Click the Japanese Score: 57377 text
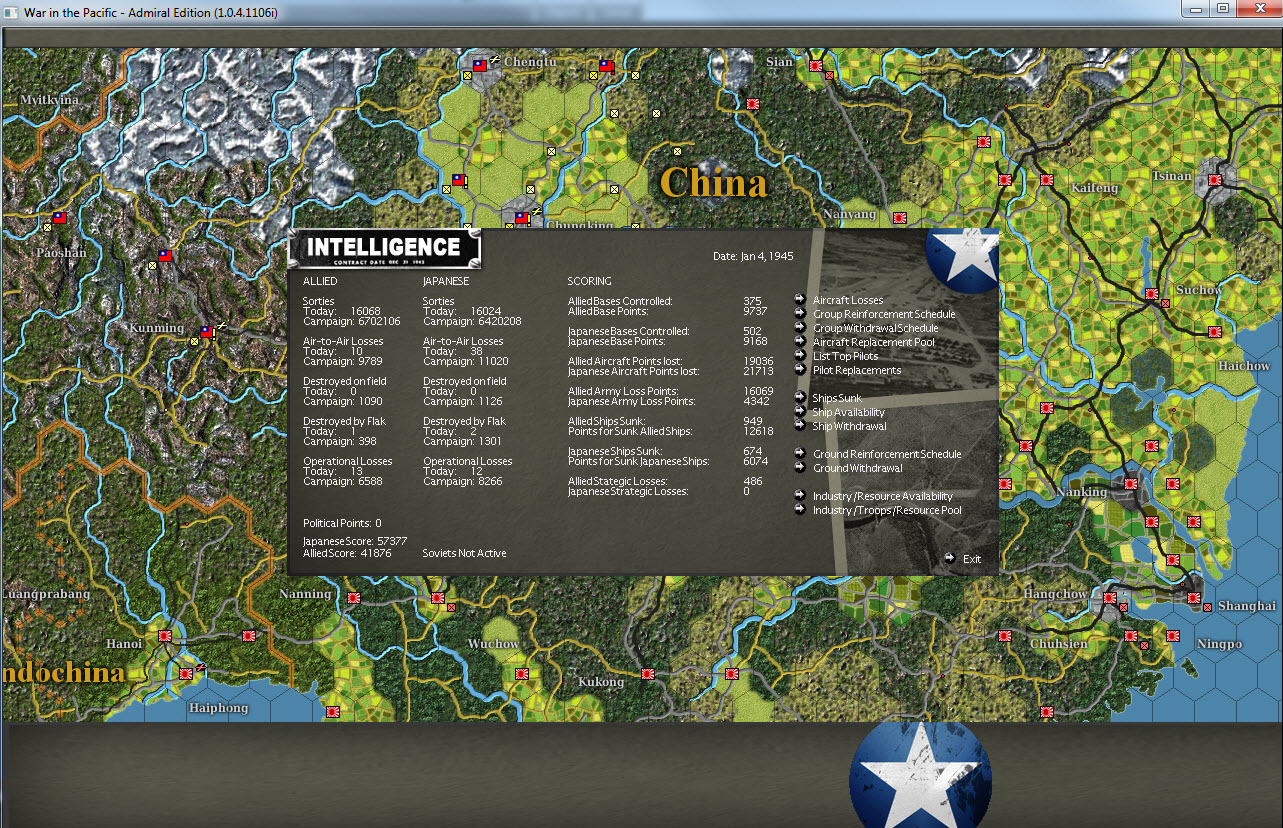Screen dimensions: 1283x828 click(355, 541)
